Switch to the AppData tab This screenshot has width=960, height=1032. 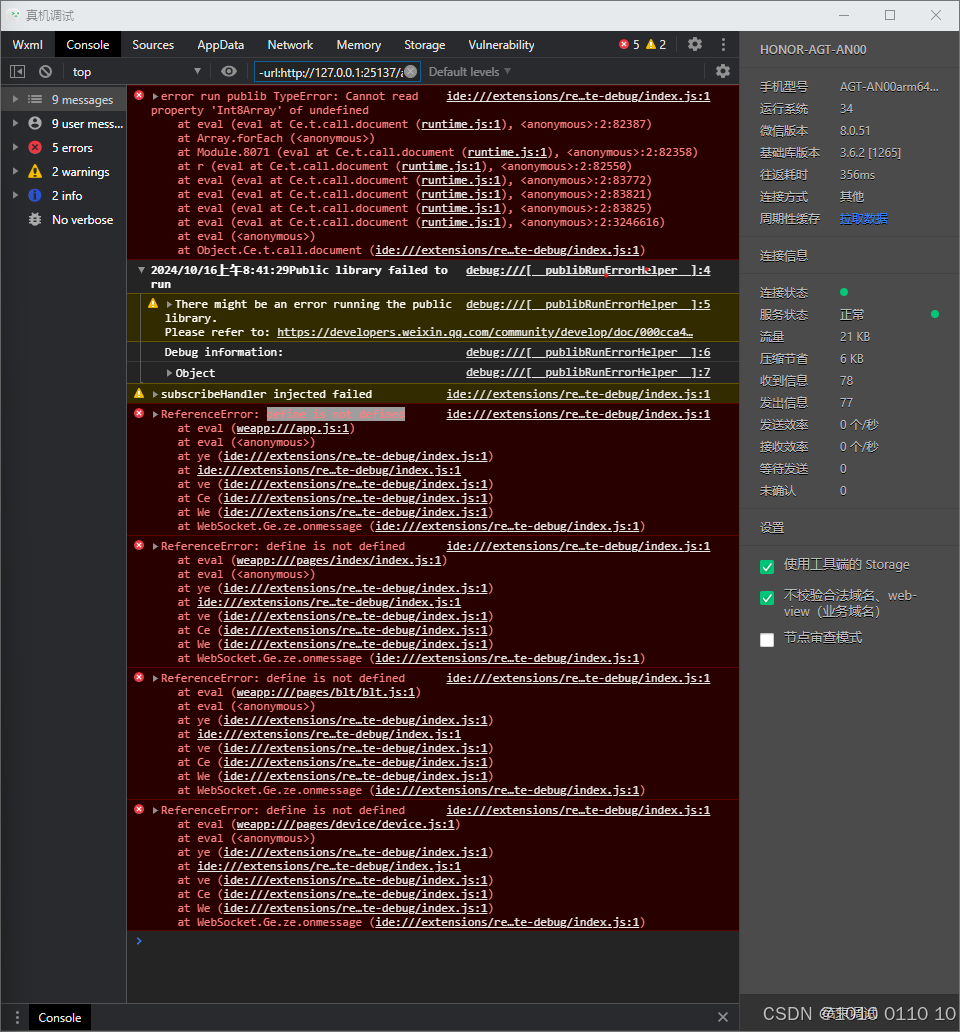click(x=220, y=44)
